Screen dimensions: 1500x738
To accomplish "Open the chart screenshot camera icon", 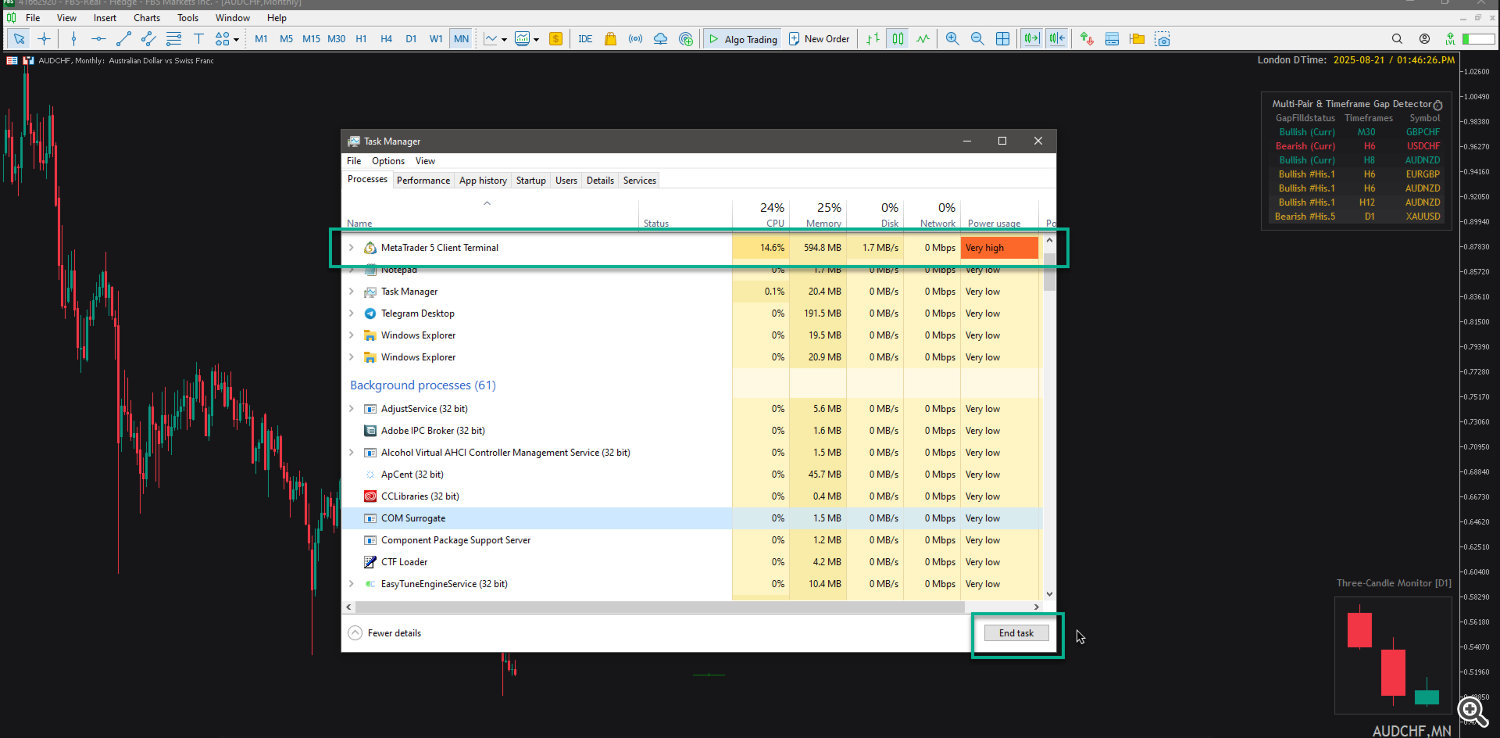I will [1163, 38].
